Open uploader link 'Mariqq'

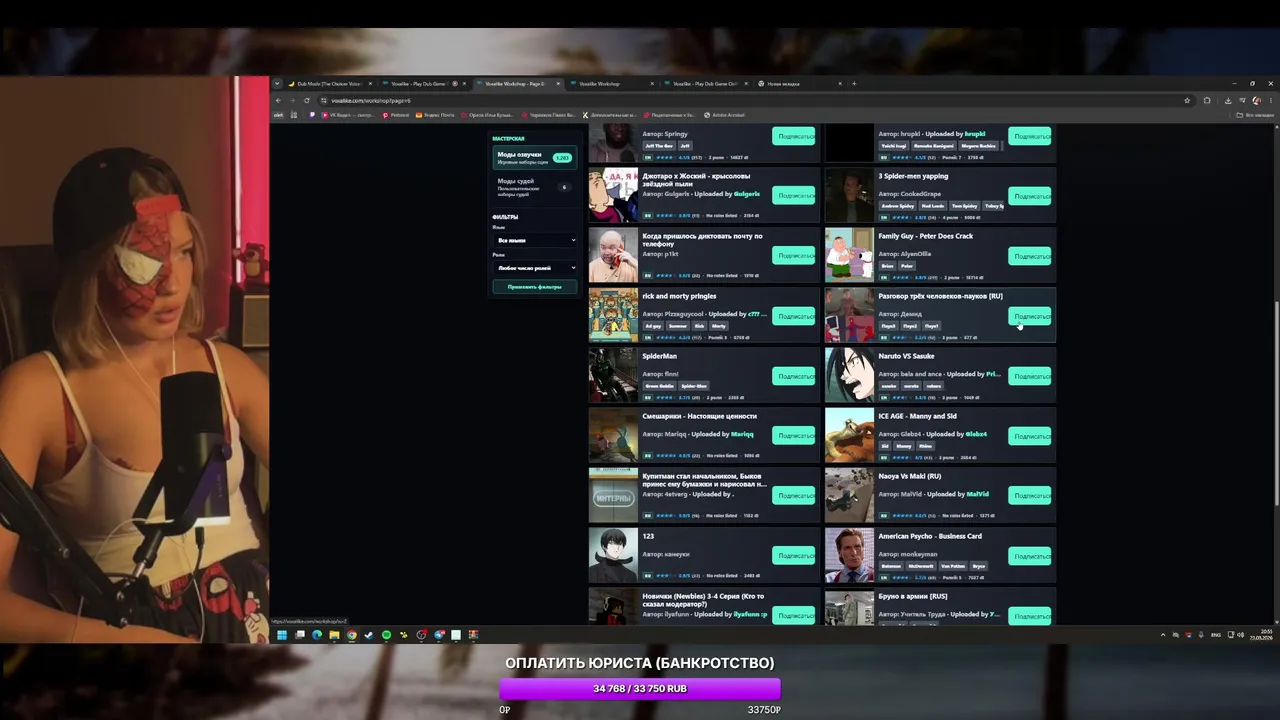(742, 434)
